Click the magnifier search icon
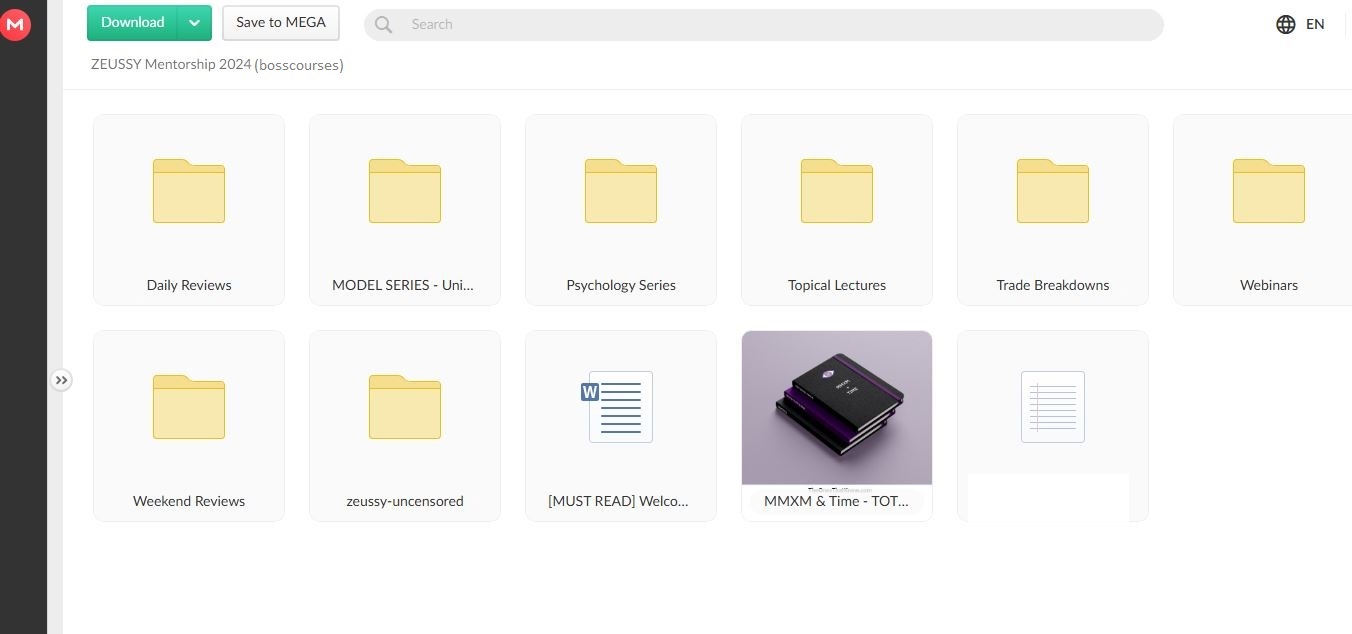This screenshot has height=634, width=1352. point(384,25)
